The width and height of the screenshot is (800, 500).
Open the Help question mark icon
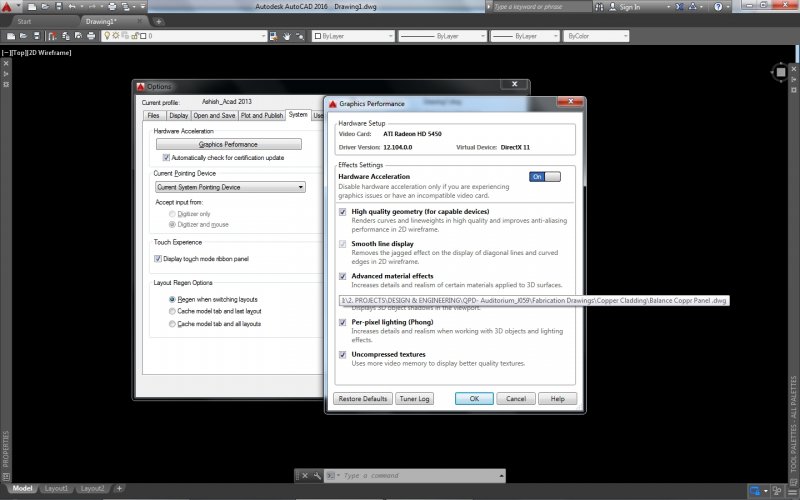[718, 7]
